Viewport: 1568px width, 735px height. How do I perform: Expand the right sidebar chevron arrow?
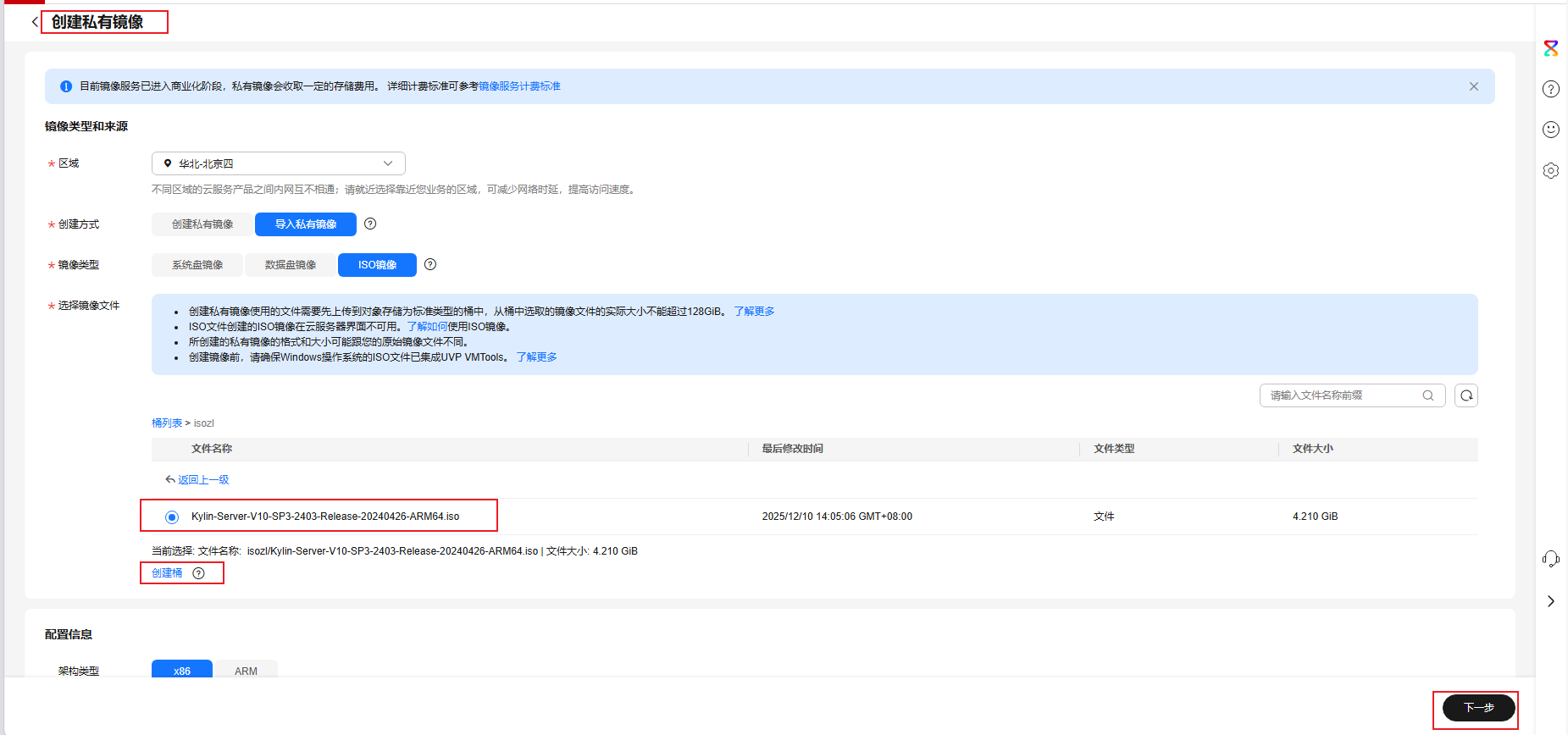1550,601
